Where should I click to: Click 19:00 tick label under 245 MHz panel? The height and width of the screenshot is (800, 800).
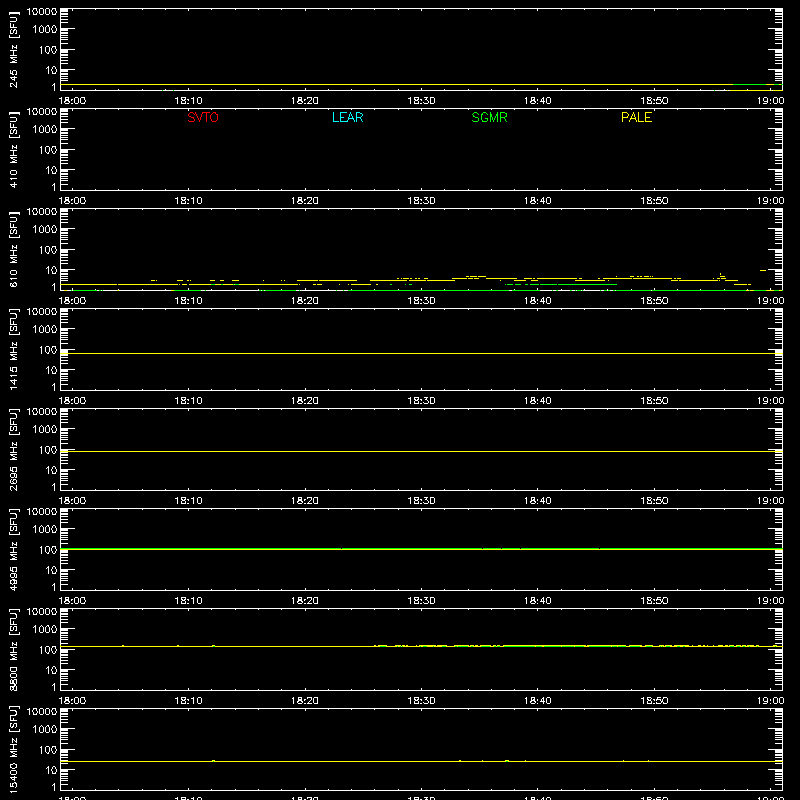pyautogui.click(x=770, y=101)
